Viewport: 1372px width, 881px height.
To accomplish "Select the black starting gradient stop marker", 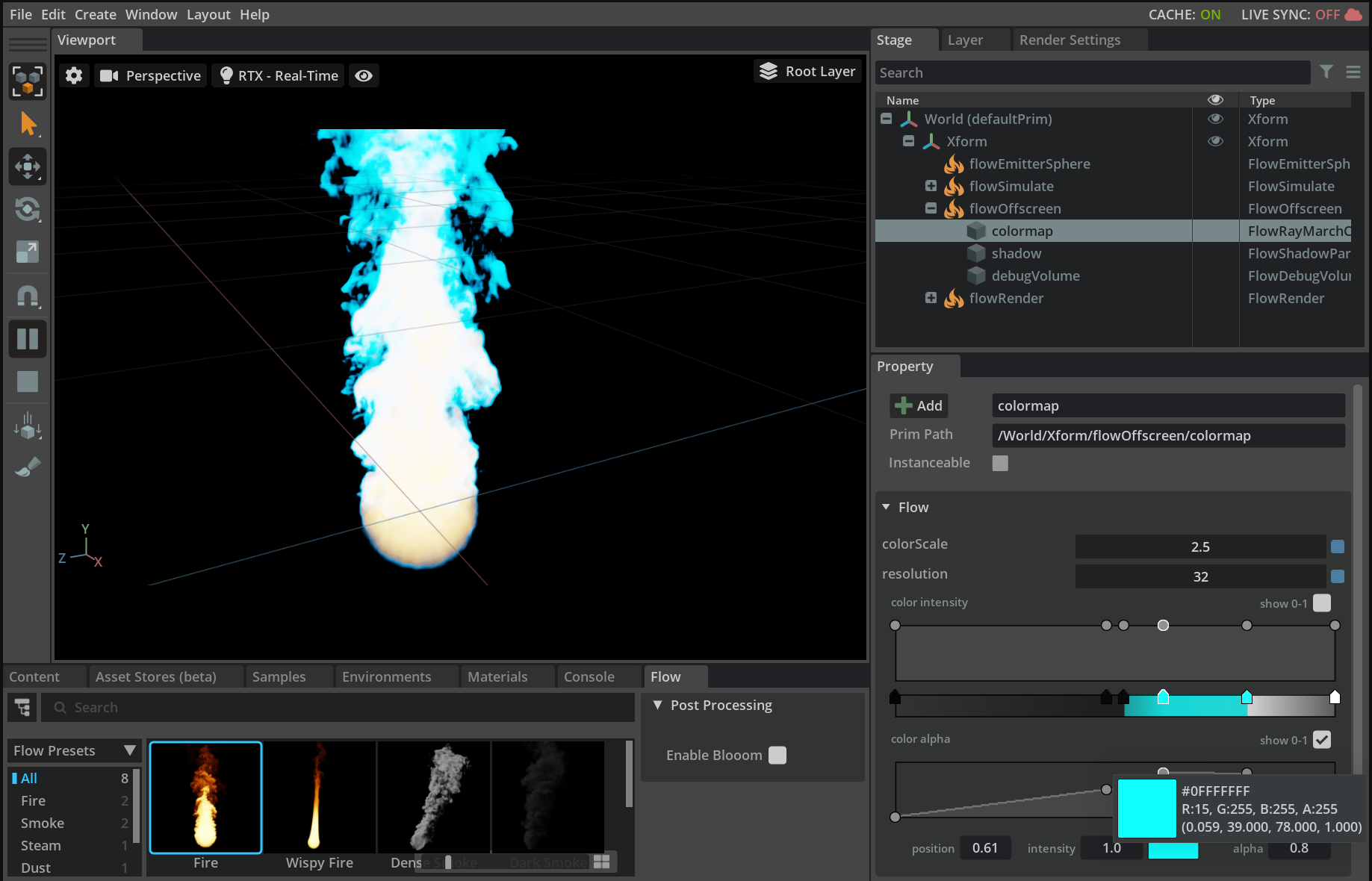I will pos(895,697).
